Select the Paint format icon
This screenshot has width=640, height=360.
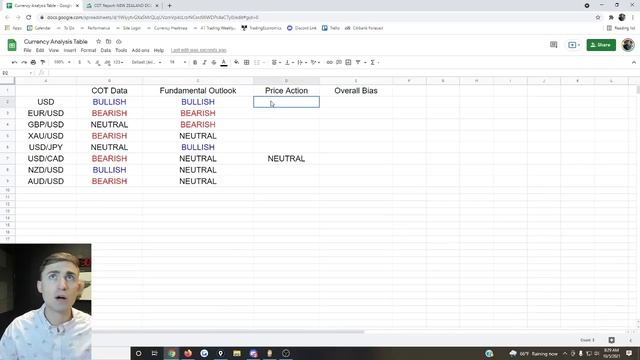[x=42, y=62]
